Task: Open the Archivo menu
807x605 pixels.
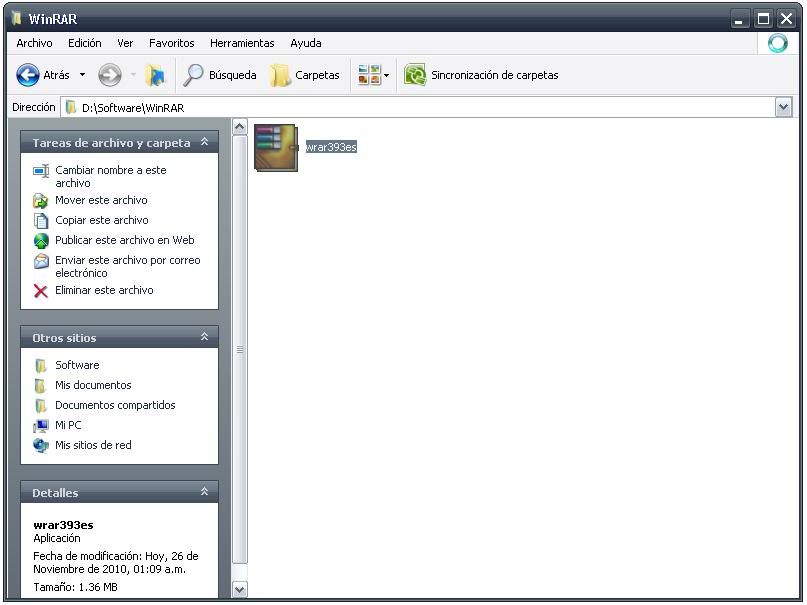Action: click(34, 43)
